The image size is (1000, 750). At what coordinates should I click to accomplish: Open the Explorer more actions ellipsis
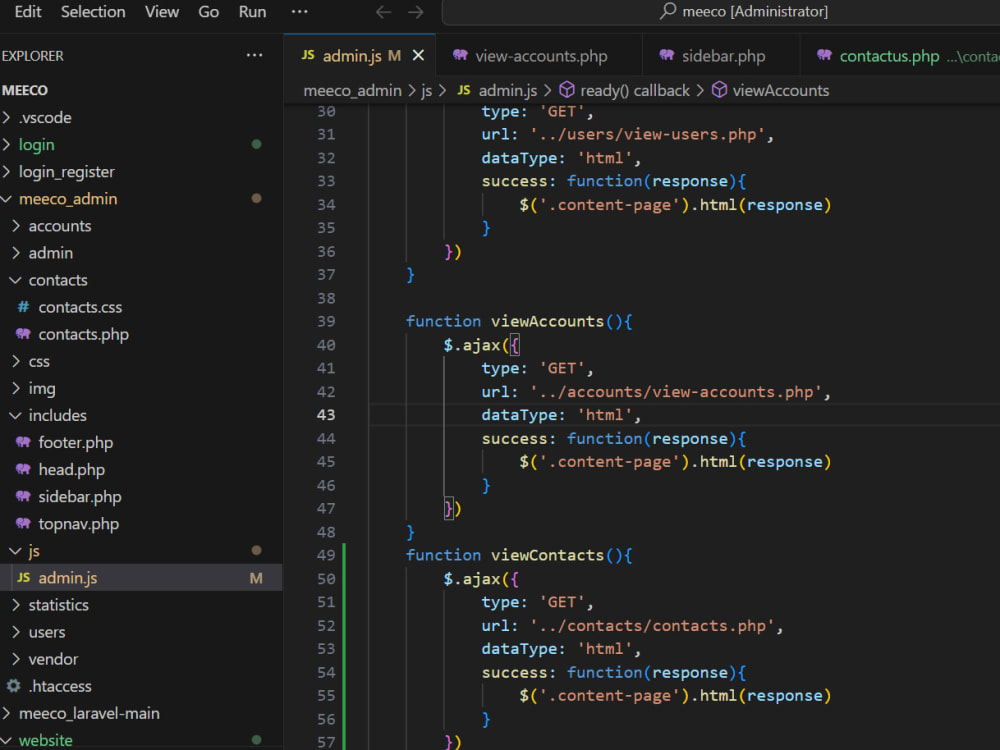[x=254, y=55]
